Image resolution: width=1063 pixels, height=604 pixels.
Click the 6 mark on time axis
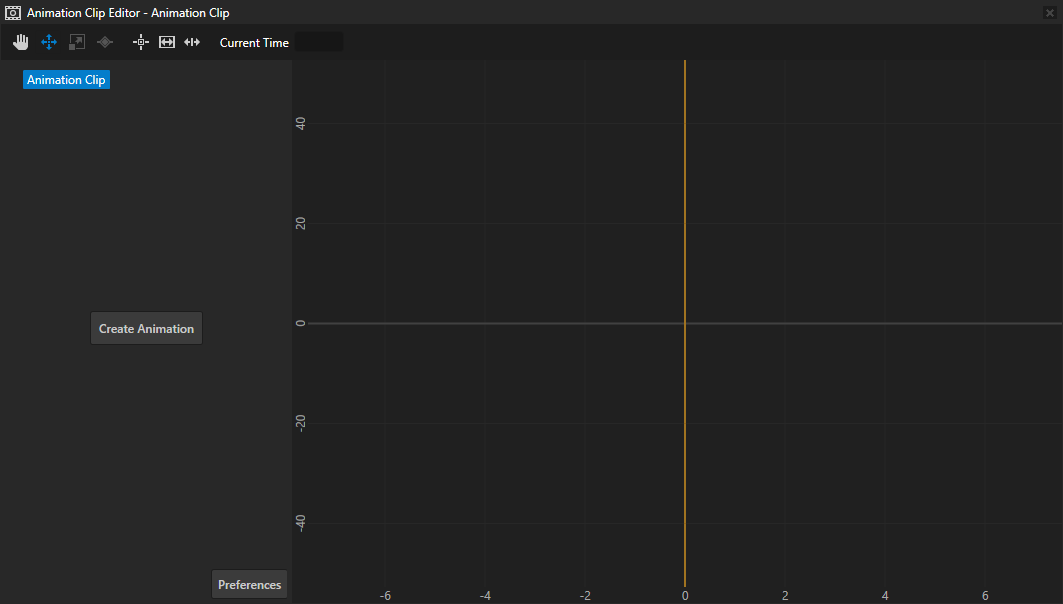click(x=985, y=596)
